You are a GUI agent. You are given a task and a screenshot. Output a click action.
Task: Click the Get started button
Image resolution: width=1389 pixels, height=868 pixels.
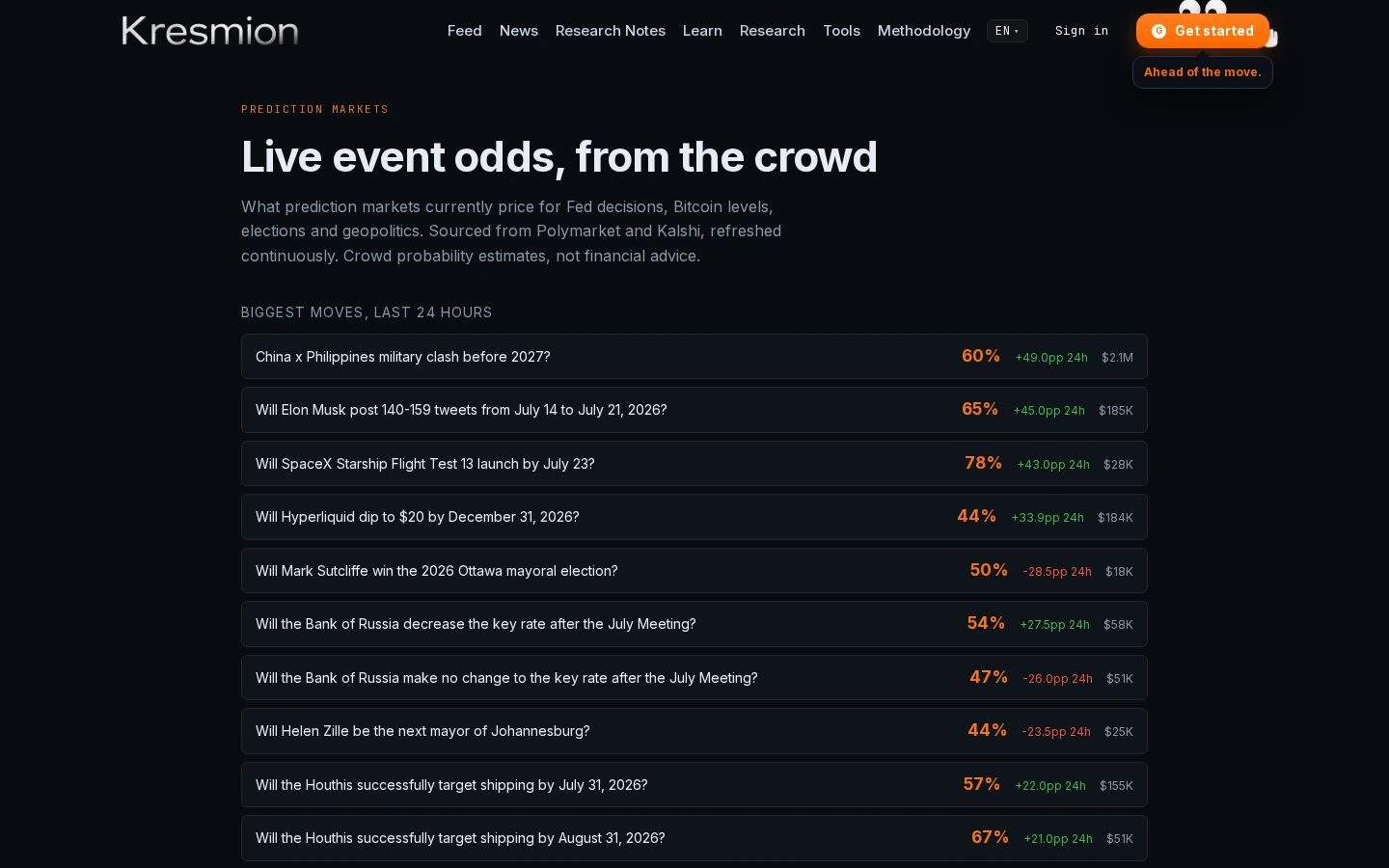[x=1203, y=31]
